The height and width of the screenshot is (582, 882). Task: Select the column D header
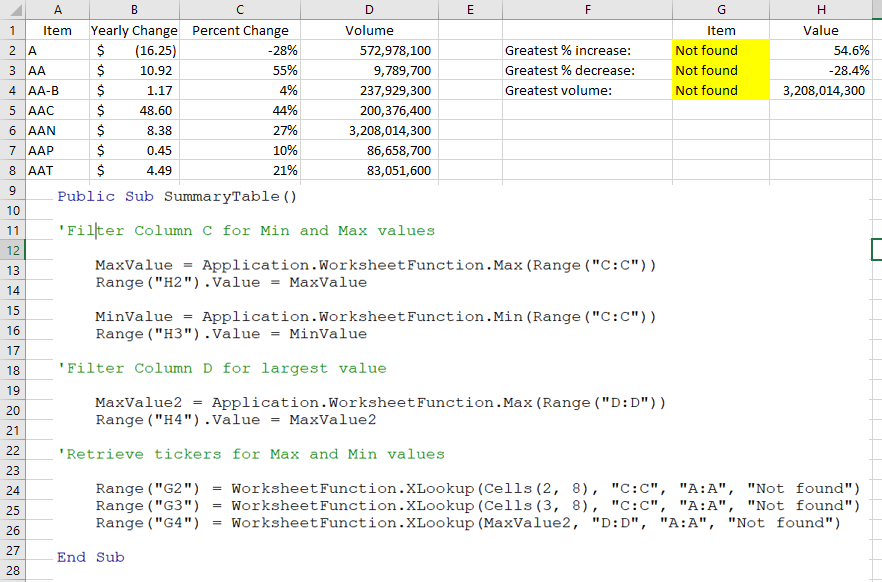pos(369,9)
